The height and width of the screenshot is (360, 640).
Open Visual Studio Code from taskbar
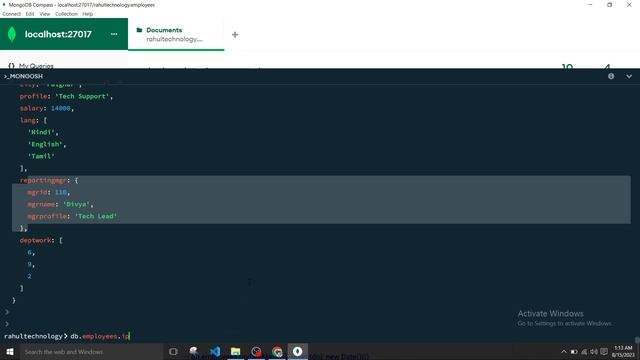coord(215,351)
